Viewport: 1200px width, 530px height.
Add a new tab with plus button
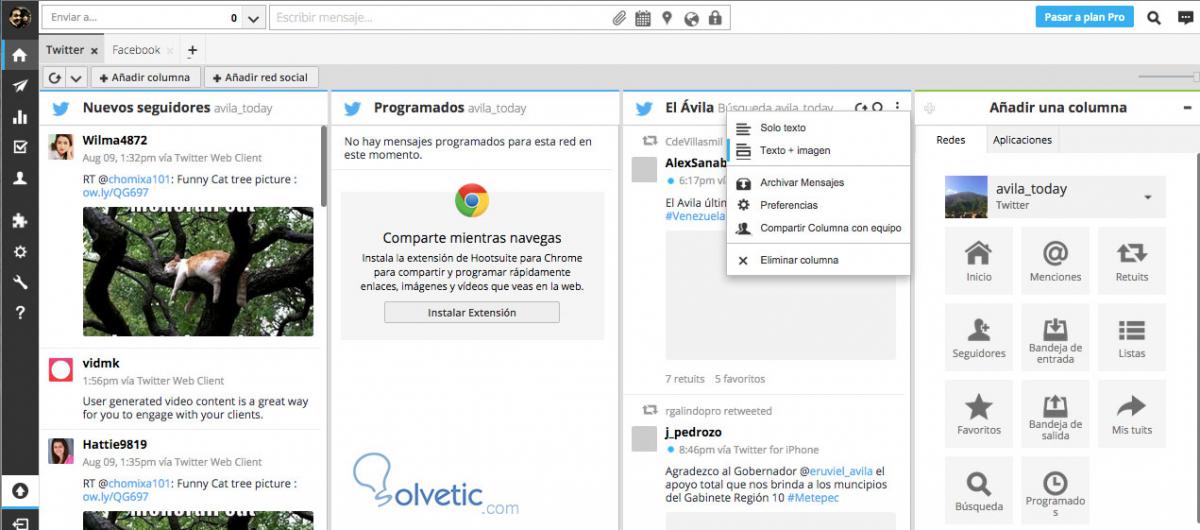pyautogui.click(x=192, y=50)
